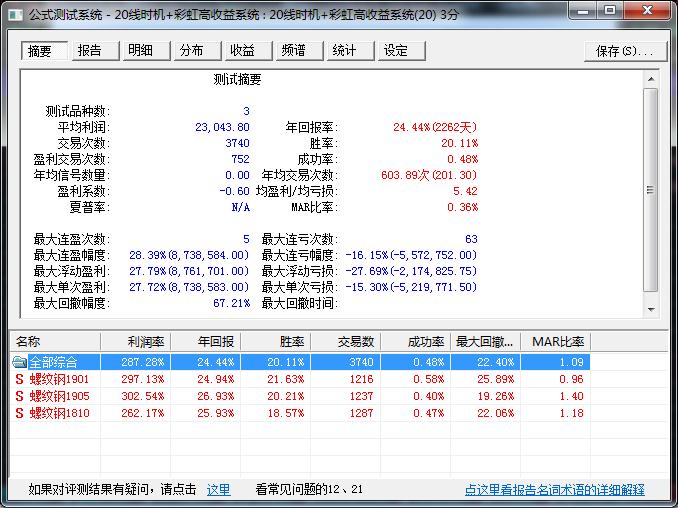Sort by the 名称 column header
Screen dimensions: 678x508
55,342
